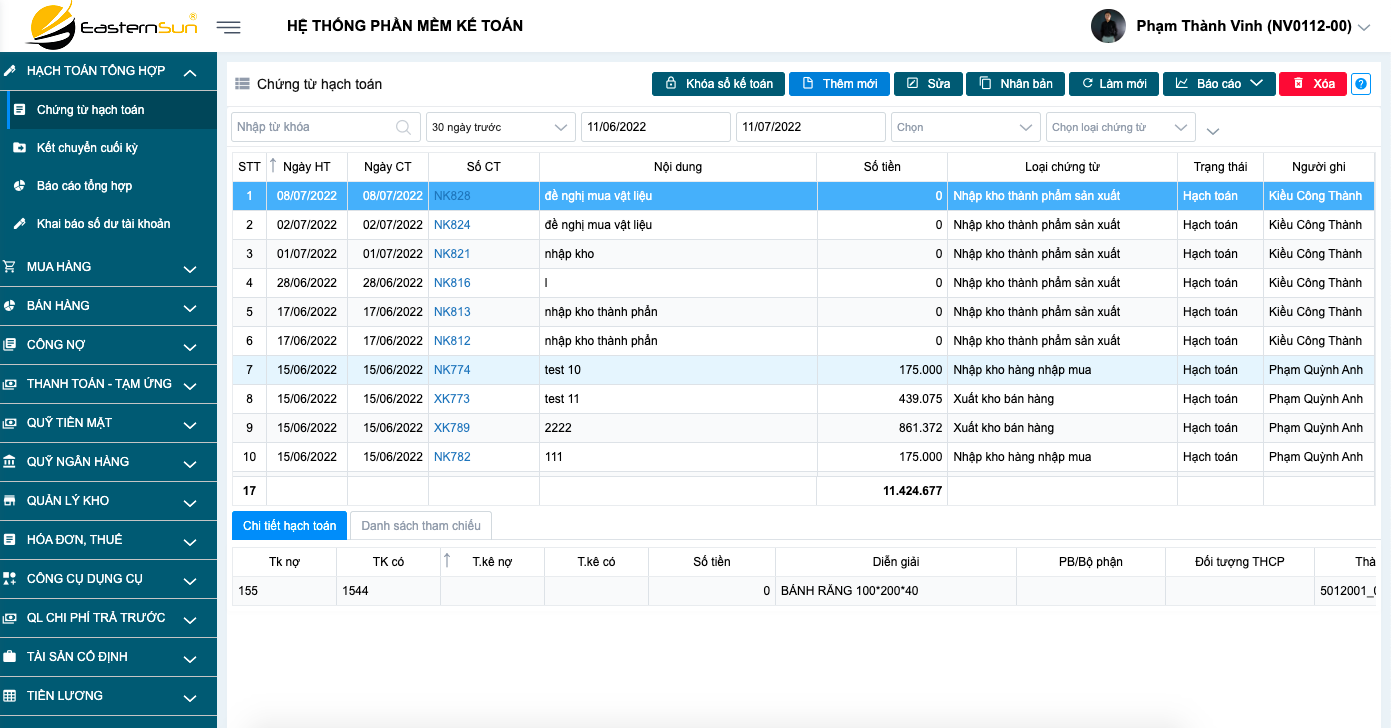This screenshot has width=1391, height=728.
Task: Open the Chọn loại chứng từ dropdown
Action: [x=1120, y=127]
